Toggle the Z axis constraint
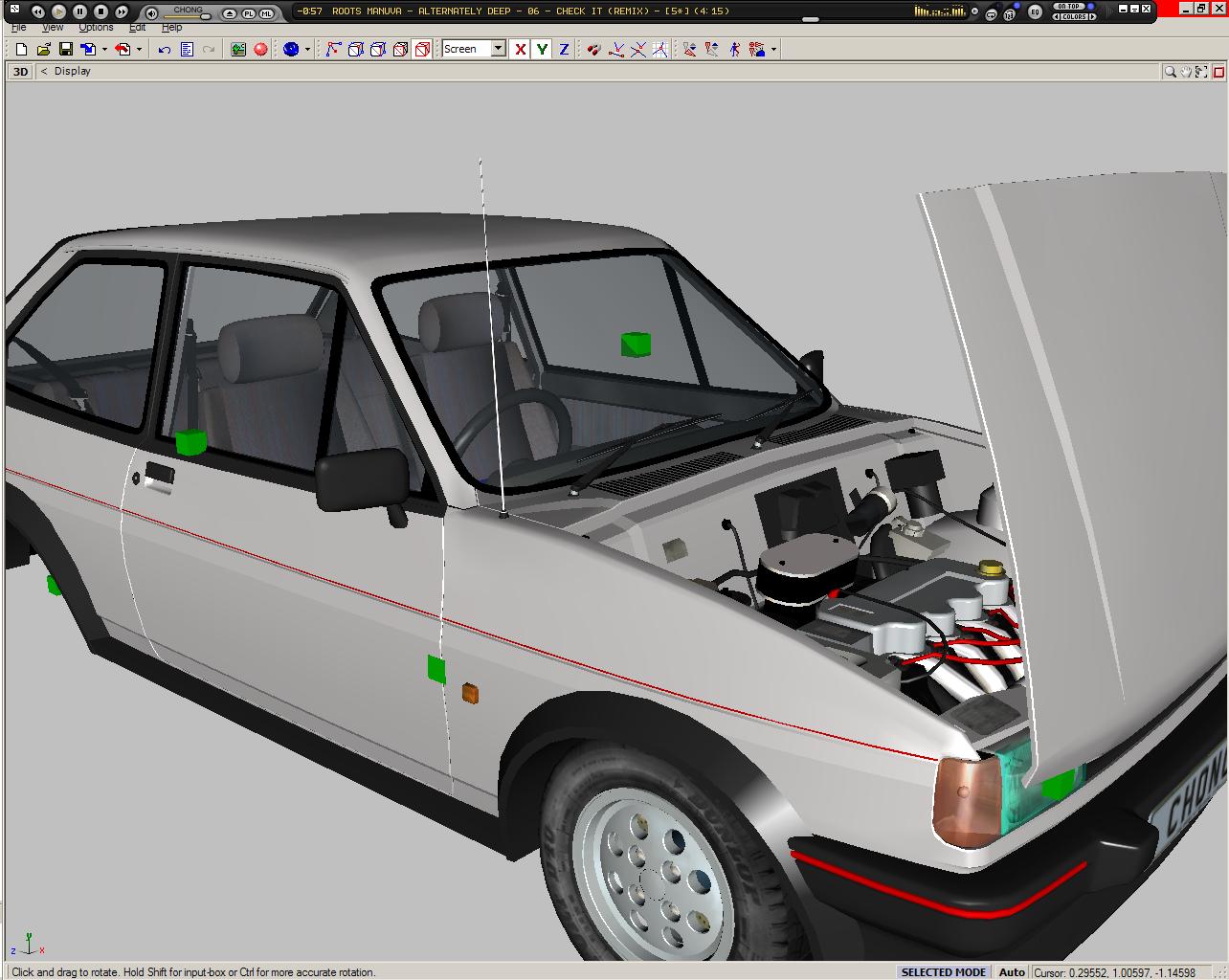 tap(564, 49)
